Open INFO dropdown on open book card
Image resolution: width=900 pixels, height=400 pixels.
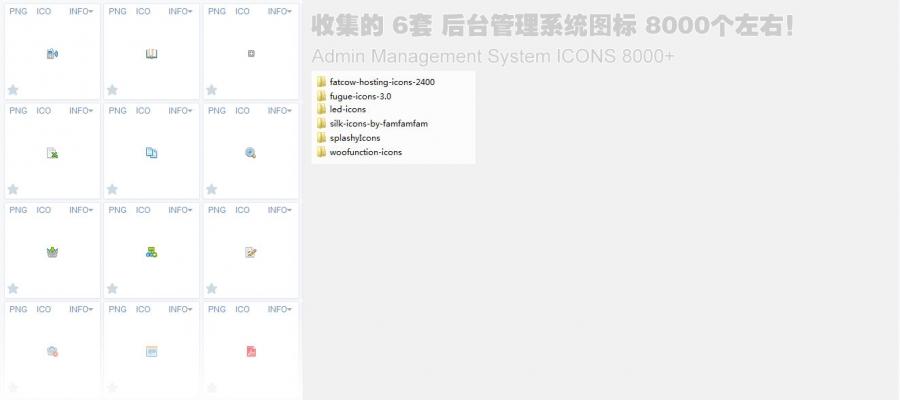[180, 11]
